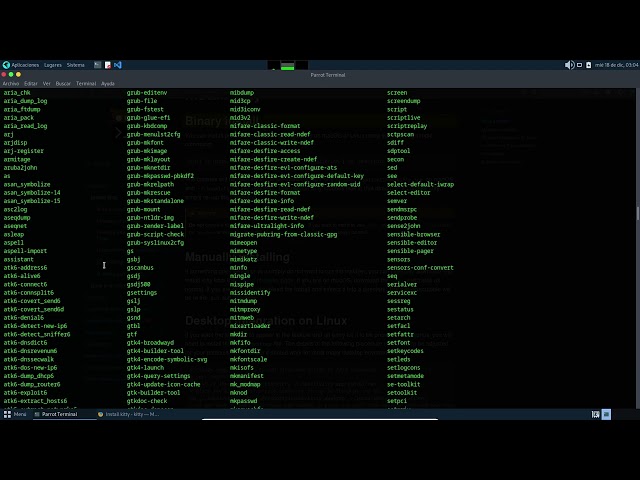Image resolution: width=640 pixels, height=480 pixels.
Task: Click the volume speaker icon in tray
Action: pos(569,65)
